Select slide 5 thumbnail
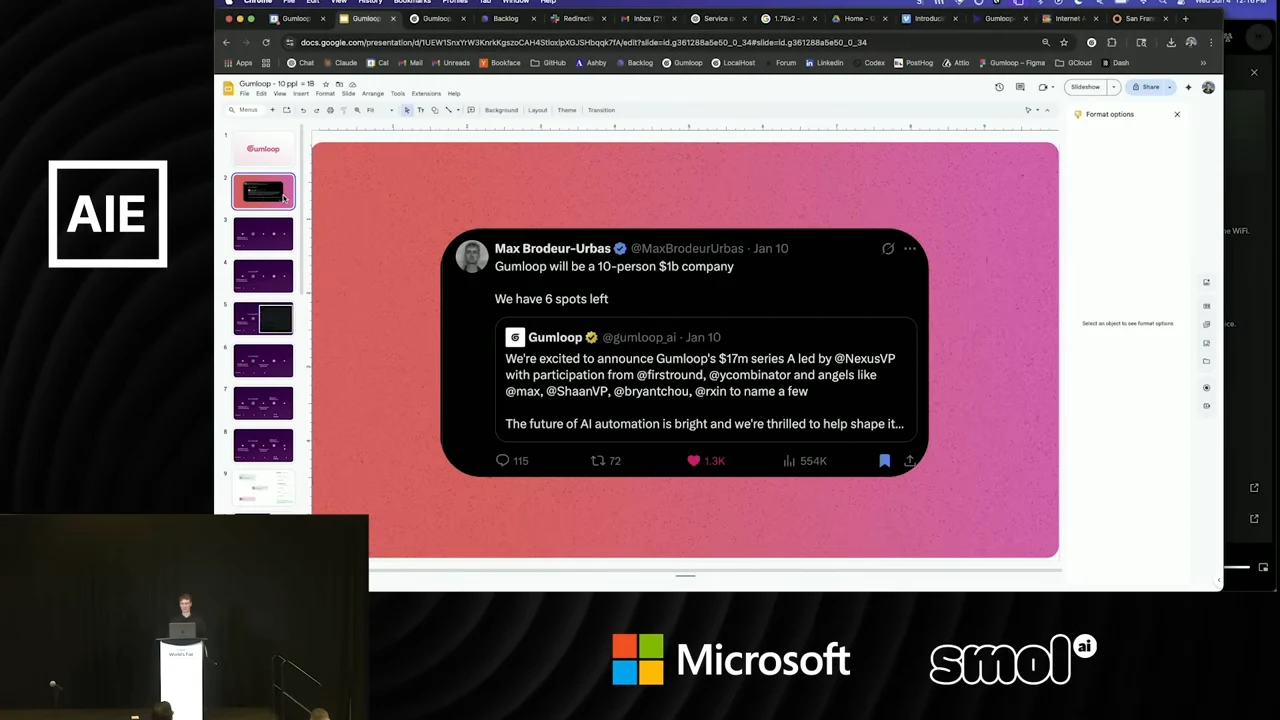Screen dimensions: 1280x720 [263, 318]
